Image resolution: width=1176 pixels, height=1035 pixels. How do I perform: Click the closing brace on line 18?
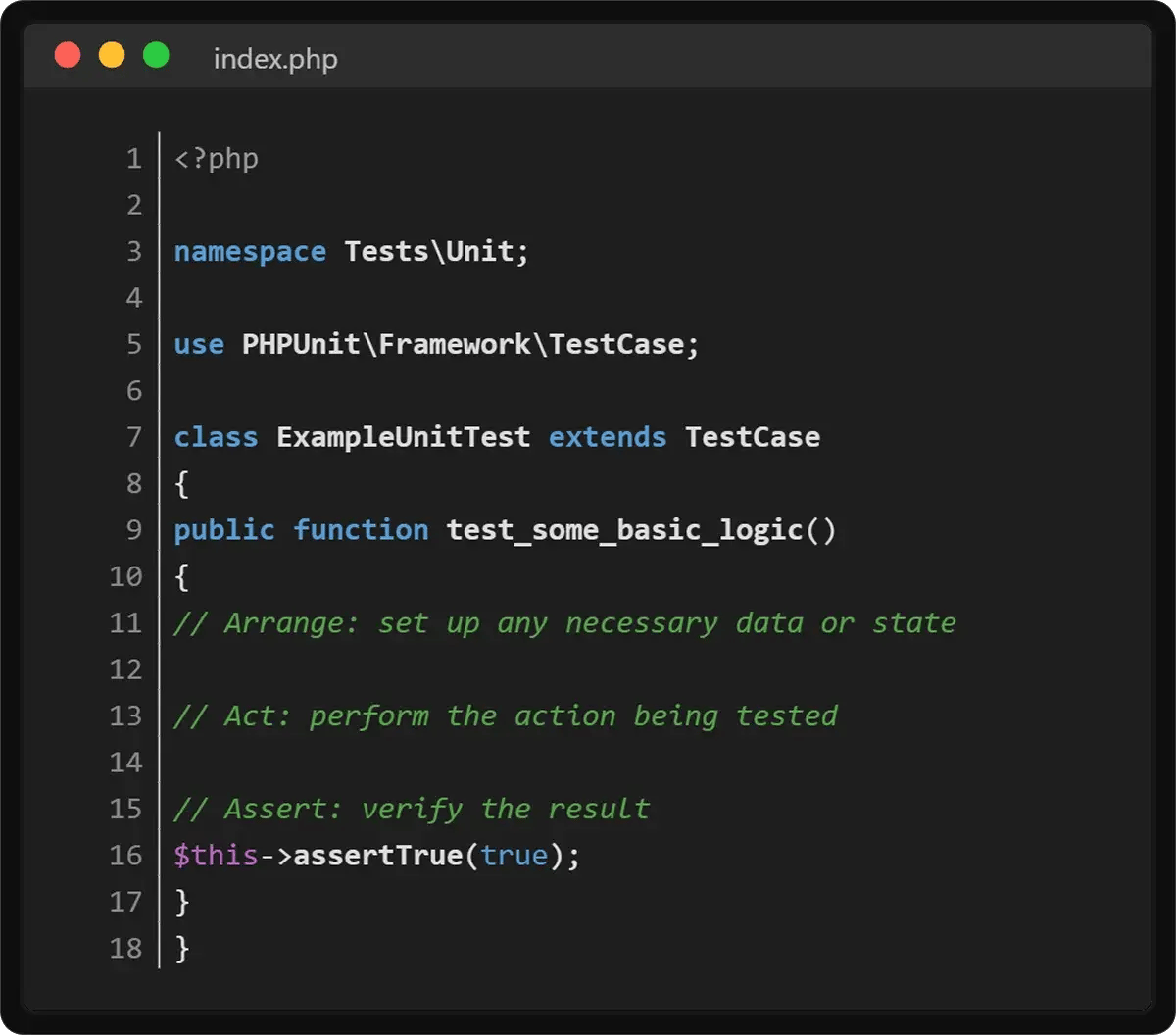(181, 949)
